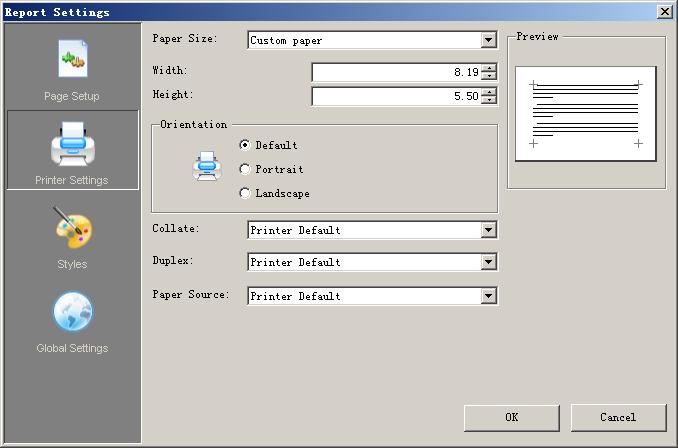
Task: Open the Global Settings globe icon
Action: 72,313
